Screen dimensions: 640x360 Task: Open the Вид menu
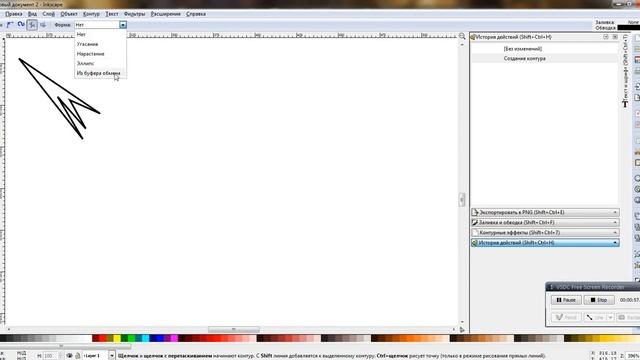tap(32, 14)
